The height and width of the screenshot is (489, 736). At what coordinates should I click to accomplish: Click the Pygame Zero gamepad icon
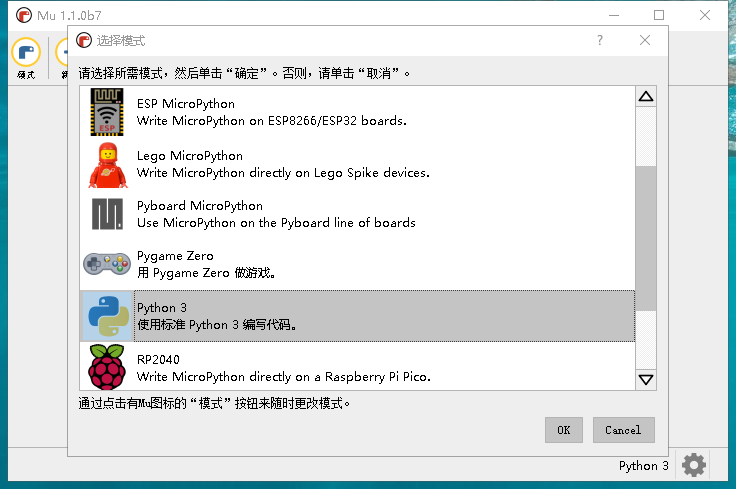pos(107,264)
